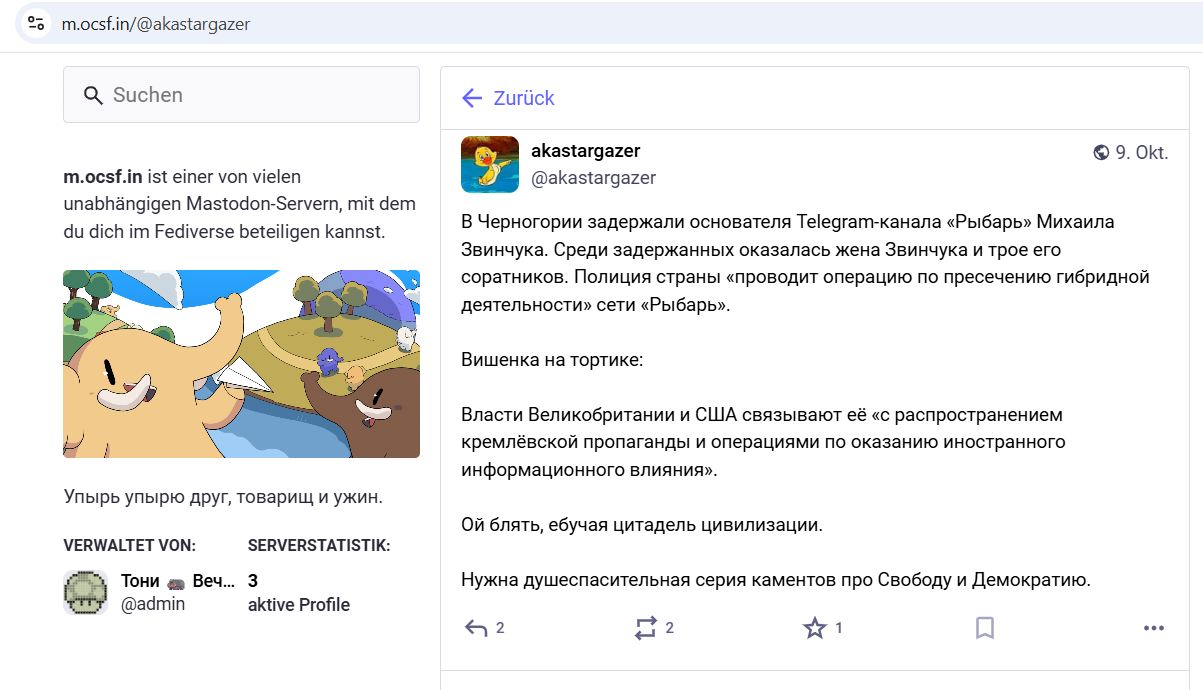Open the akastargazer display name
This screenshot has width=1203, height=690.
pyautogui.click(x=586, y=151)
